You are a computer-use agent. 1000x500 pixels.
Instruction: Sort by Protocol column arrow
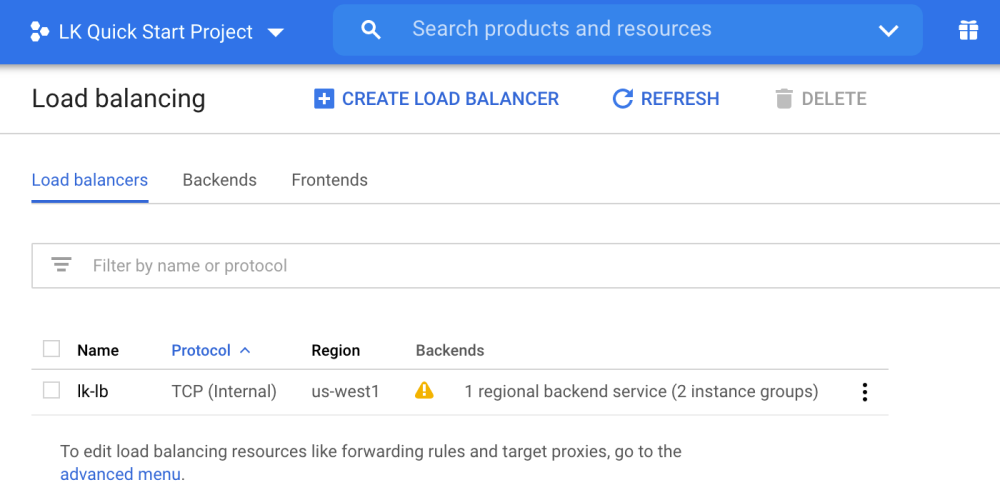point(245,351)
